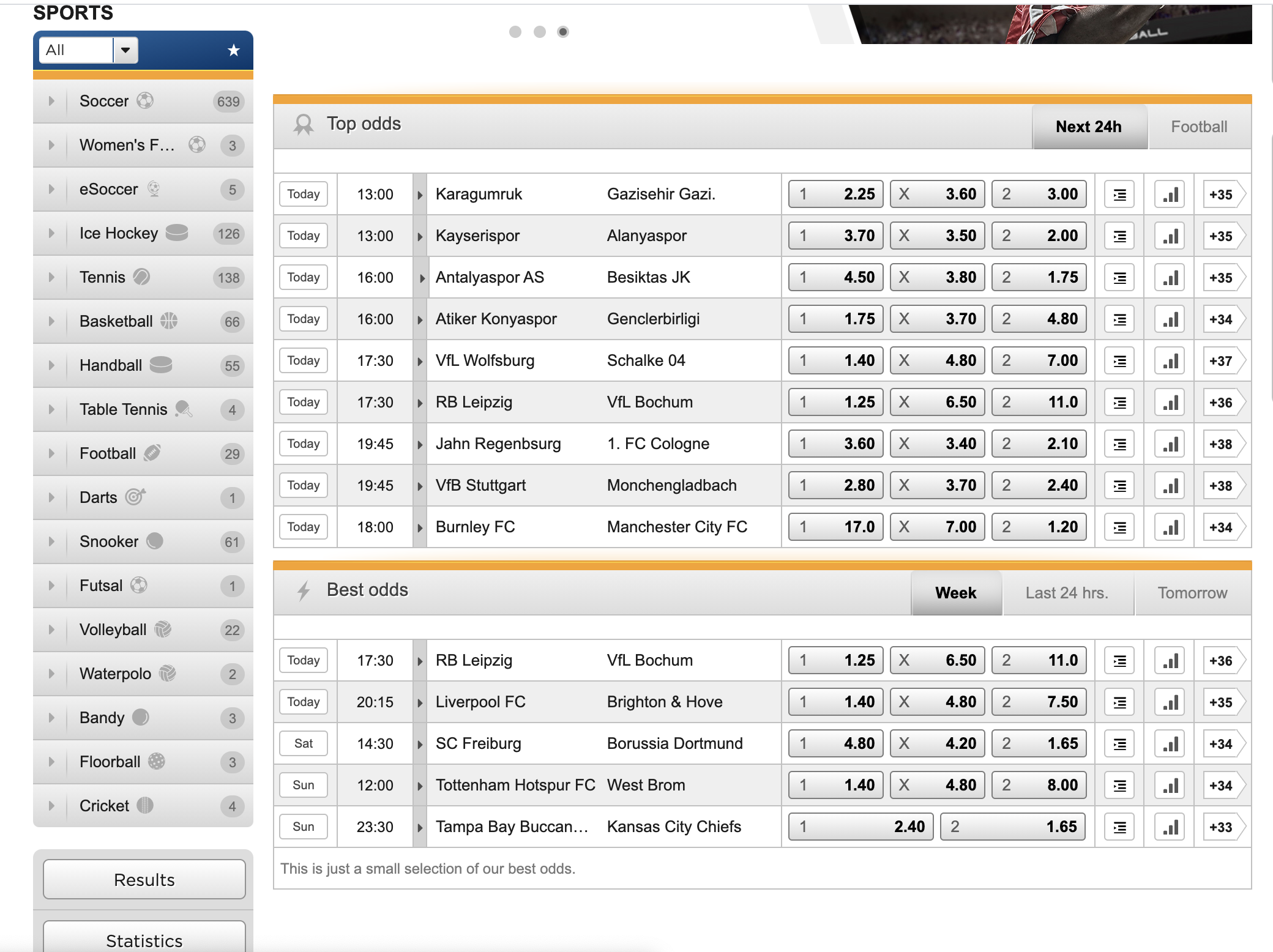Toggle the 'Tomorrow' view in Best odds section

tap(1193, 591)
